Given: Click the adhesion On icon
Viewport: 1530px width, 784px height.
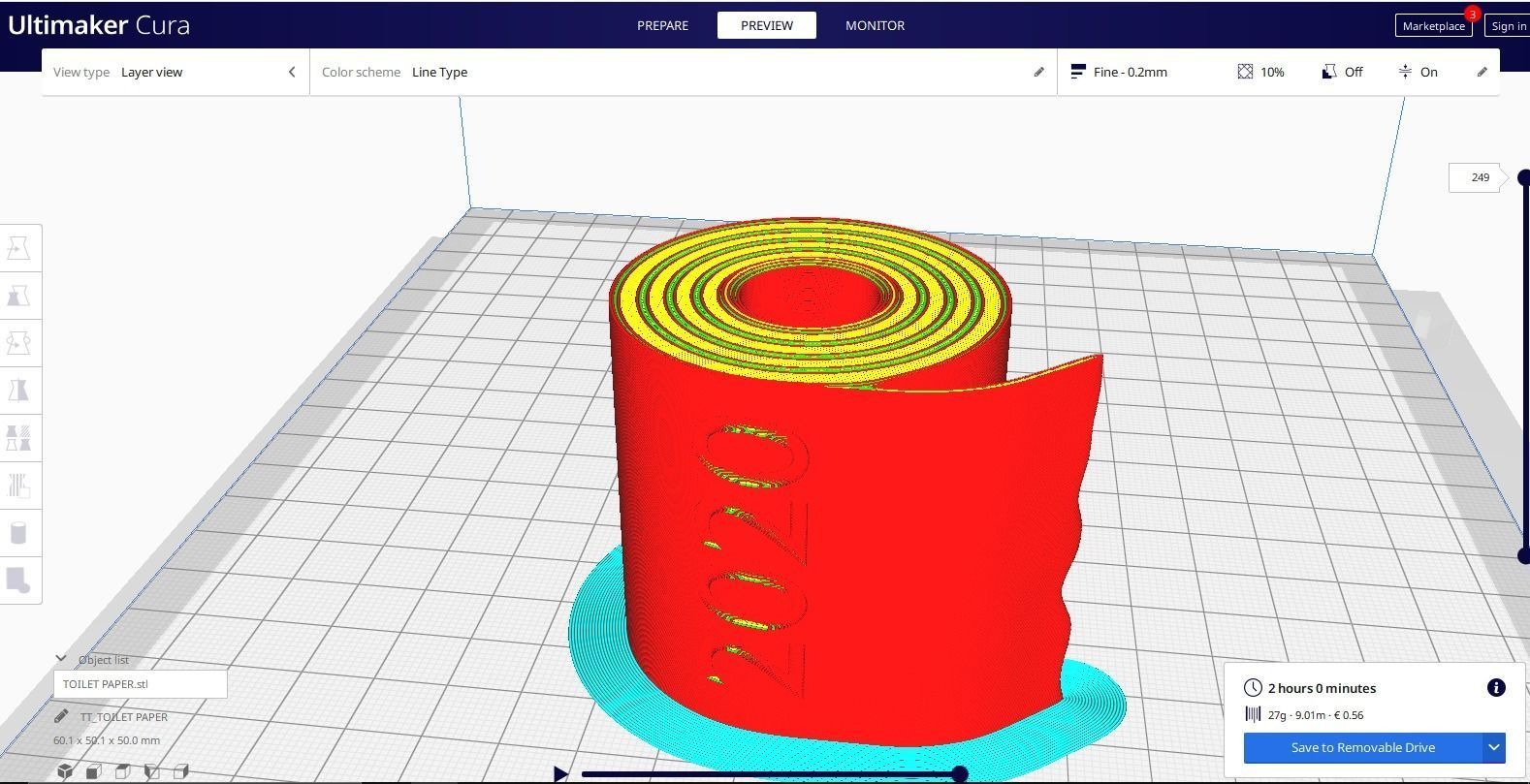Looking at the screenshot, I should (1405, 72).
